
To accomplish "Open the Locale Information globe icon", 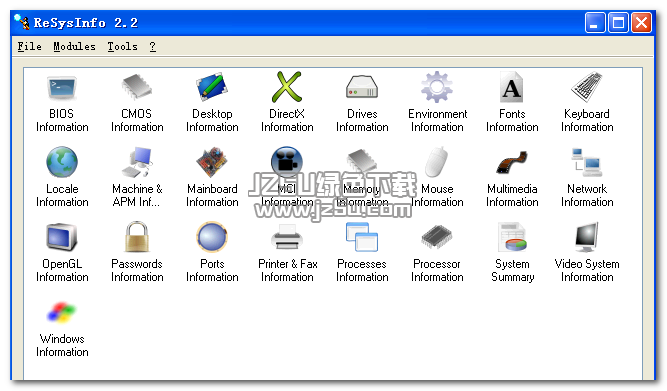I will 62,162.
